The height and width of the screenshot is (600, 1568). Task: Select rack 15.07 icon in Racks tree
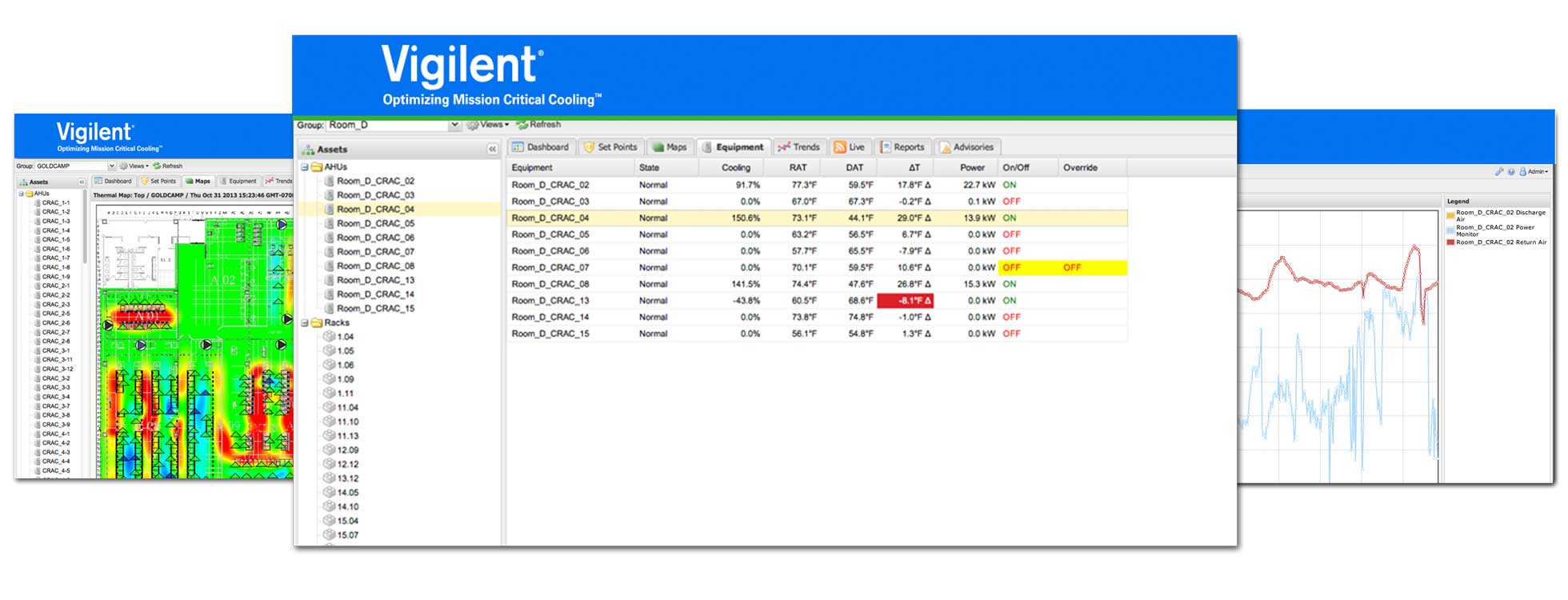(x=329, y=535)
